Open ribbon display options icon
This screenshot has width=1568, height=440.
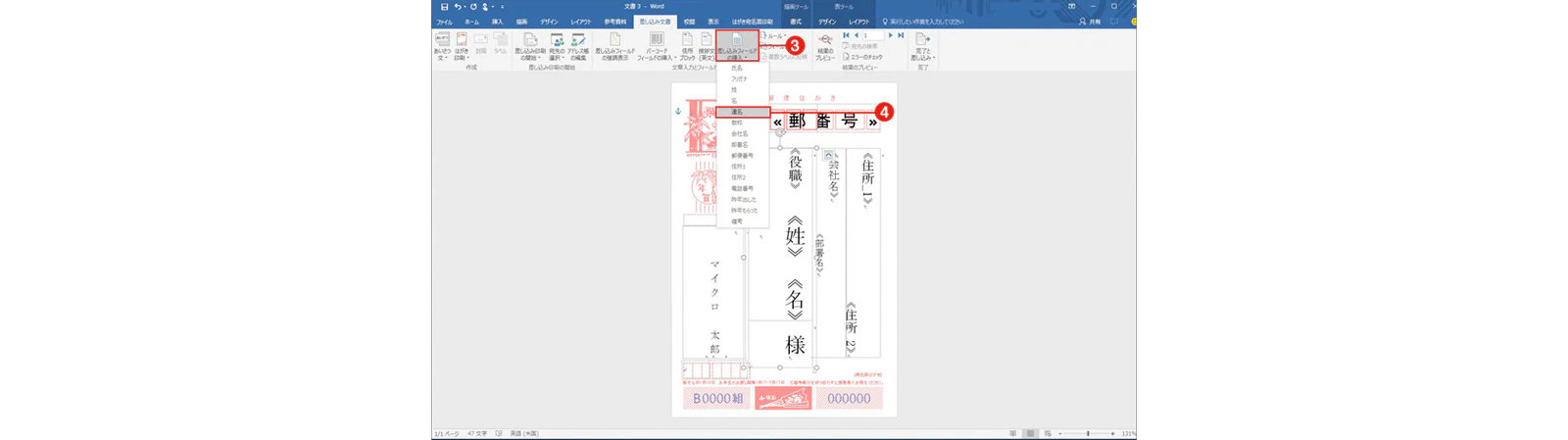(x=1071, y=6)
